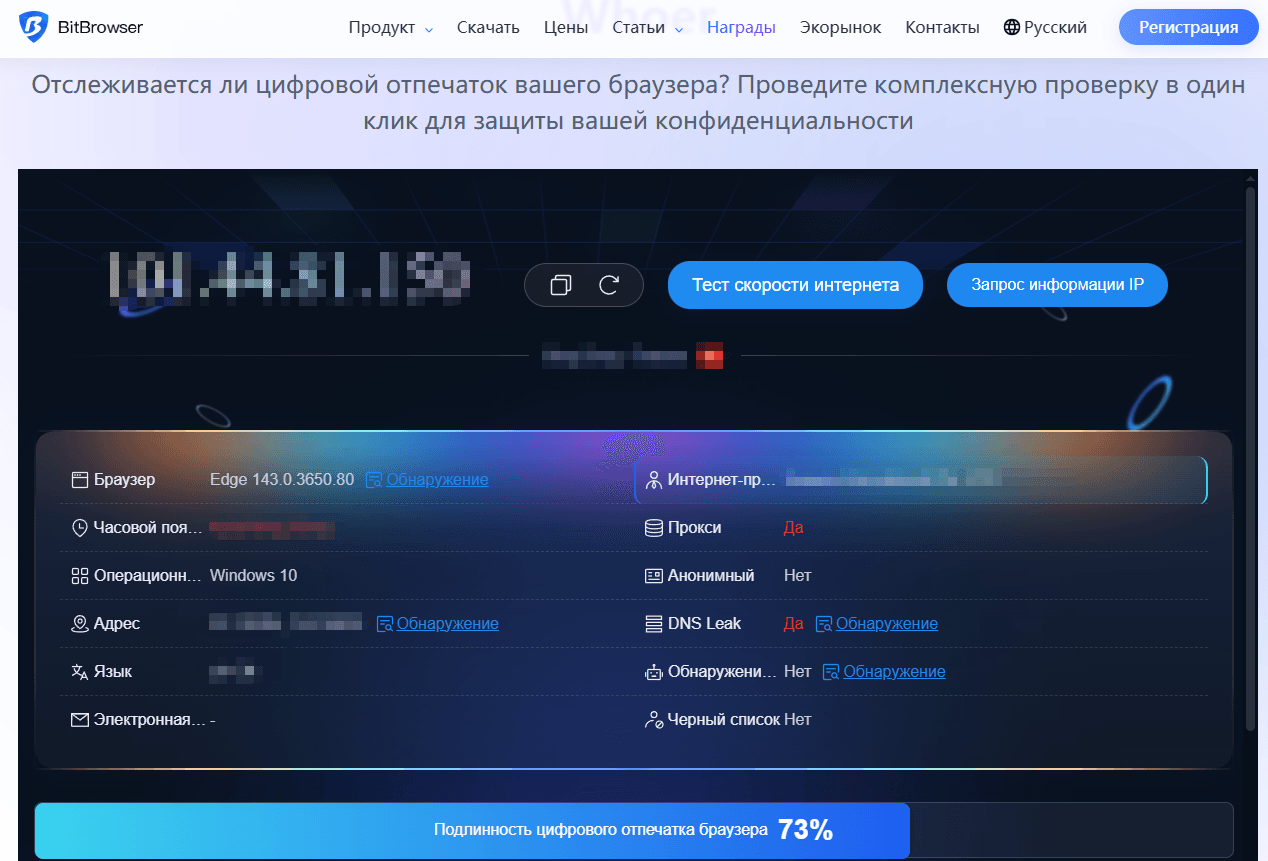Image resolution: width=1268 pixels, height=861 pixels.
Task: Click the Часовой пояс clock icon
Action: (80, 528)
